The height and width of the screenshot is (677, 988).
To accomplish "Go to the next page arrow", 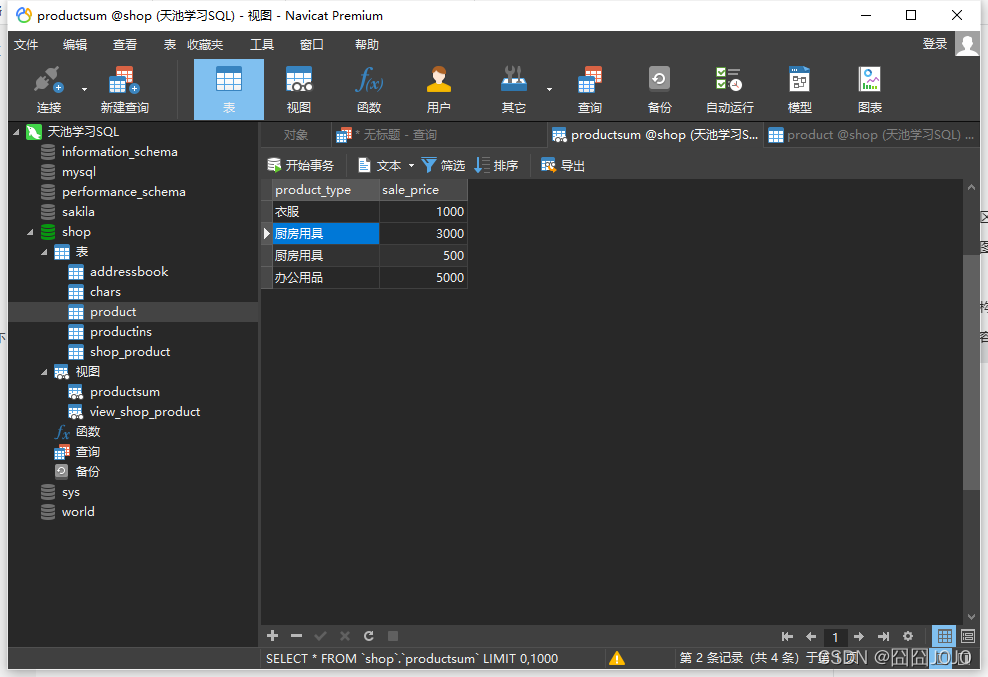I will [859, 637].
